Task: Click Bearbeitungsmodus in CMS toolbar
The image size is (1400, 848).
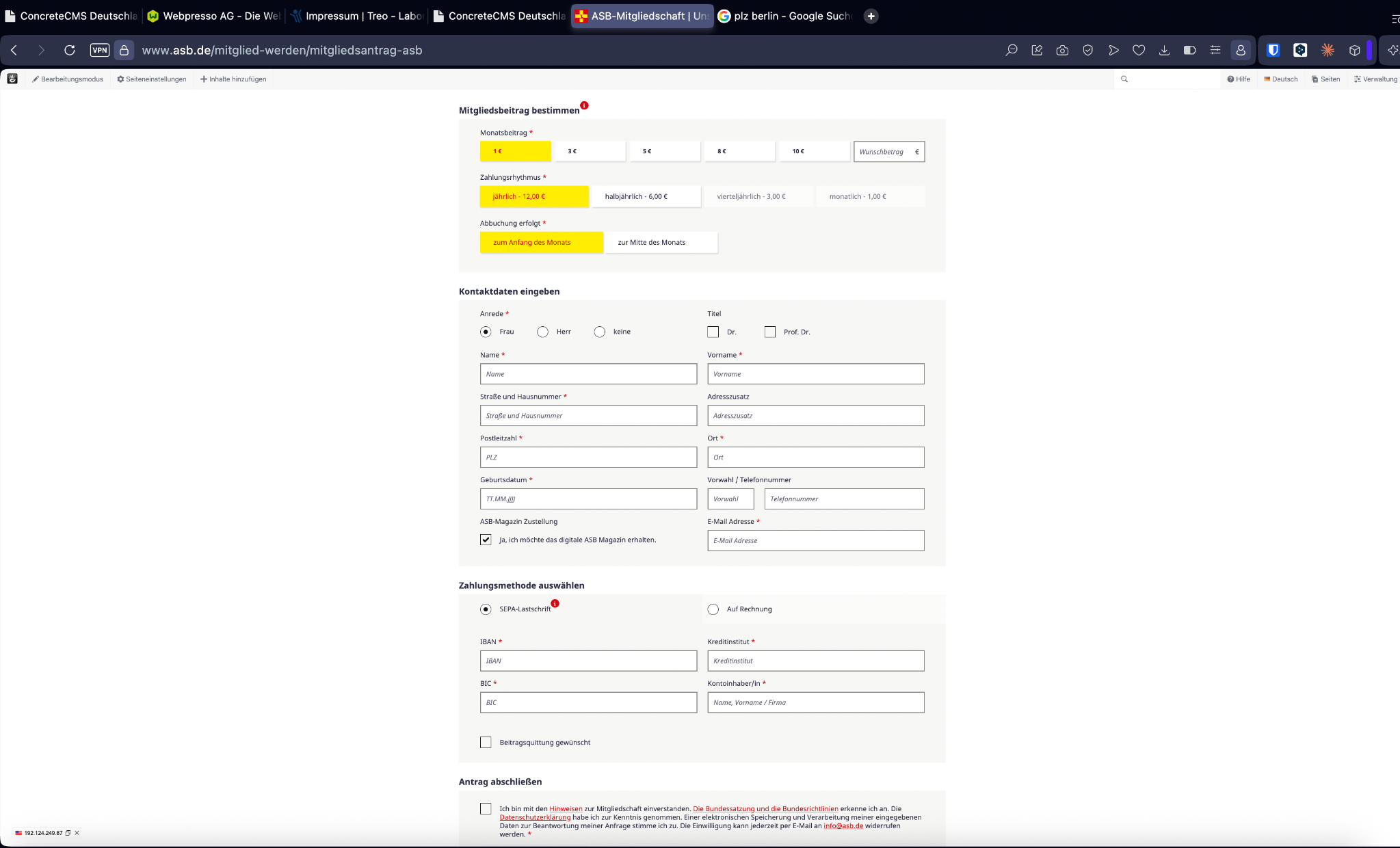Action: [x=68, y=79]
